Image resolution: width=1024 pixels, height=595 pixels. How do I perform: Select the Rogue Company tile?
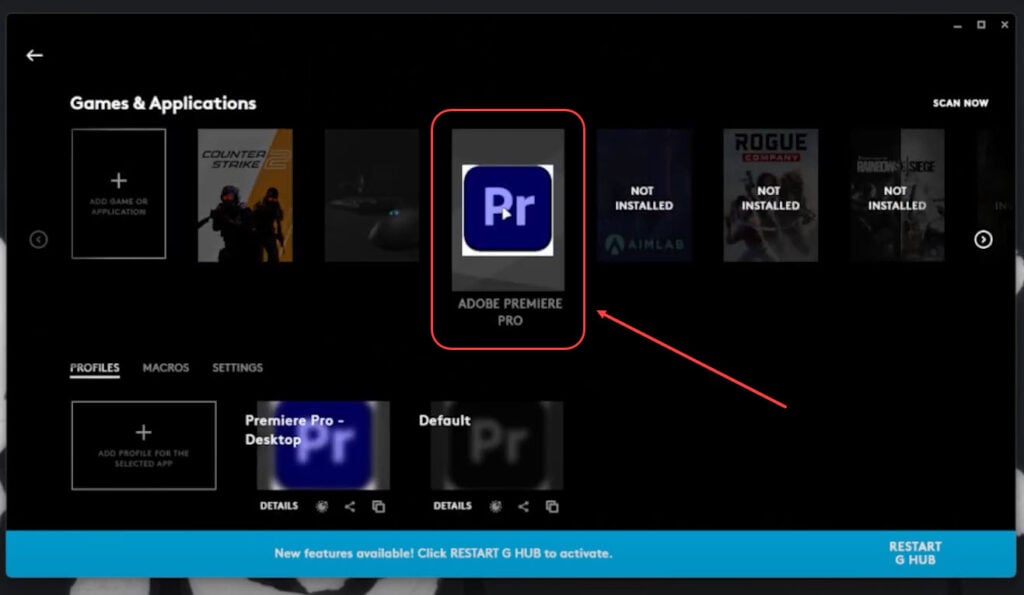[771, 195]
